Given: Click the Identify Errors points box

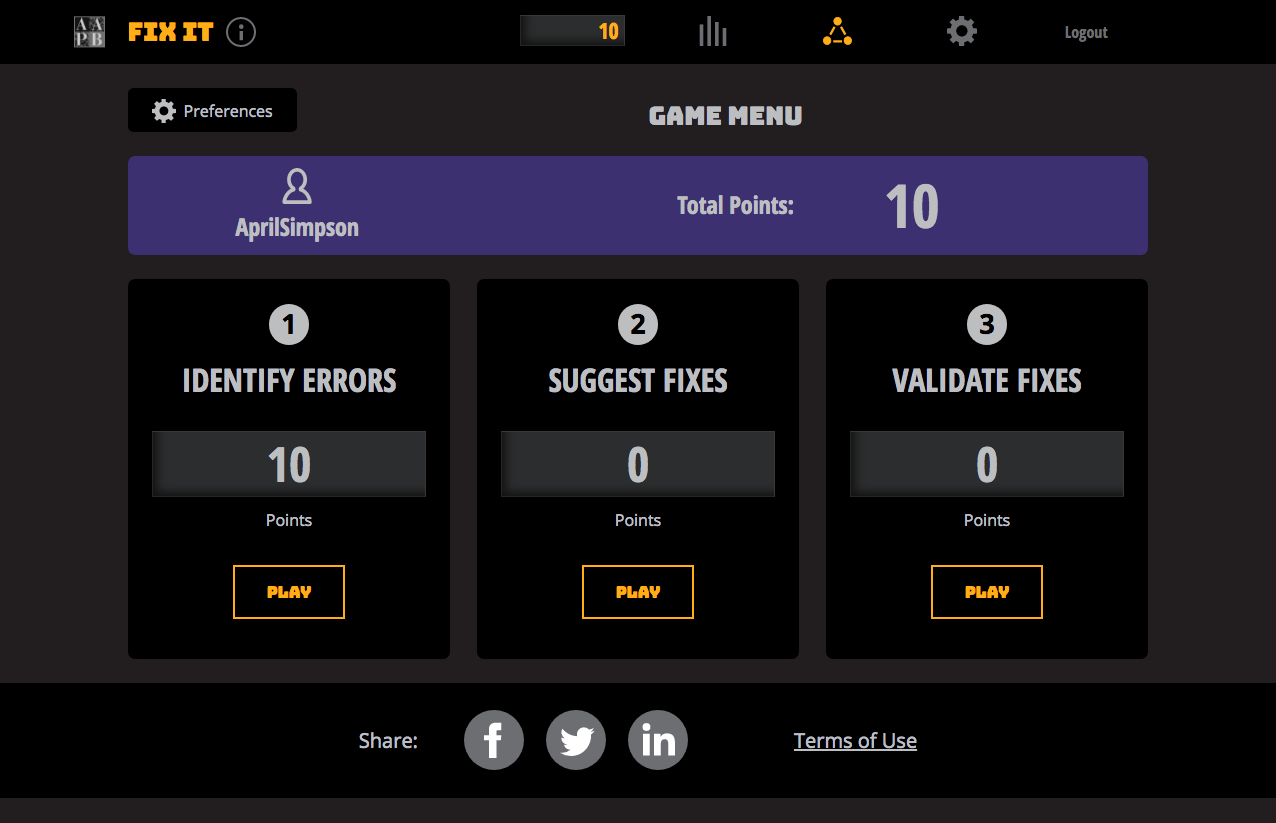Looking at the screenshot, I should (289, 464).
